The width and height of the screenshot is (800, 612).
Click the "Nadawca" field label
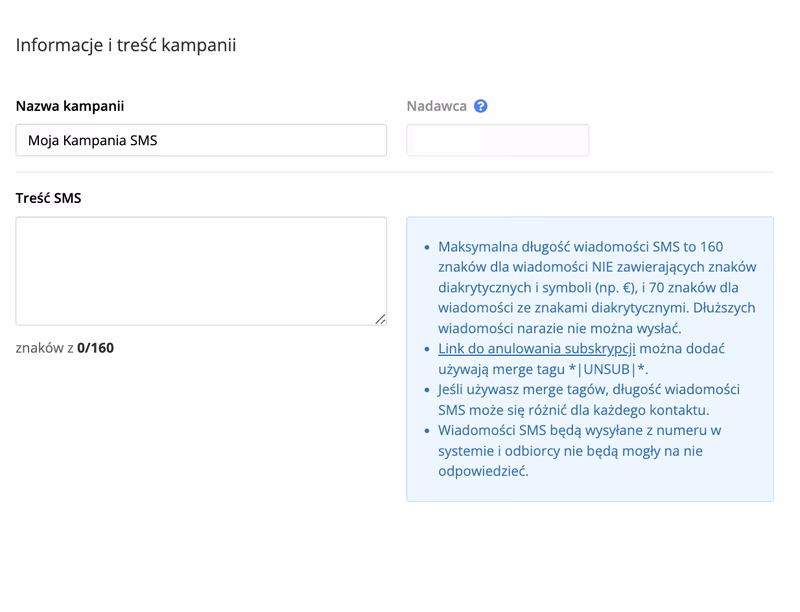tap(436, 106)
